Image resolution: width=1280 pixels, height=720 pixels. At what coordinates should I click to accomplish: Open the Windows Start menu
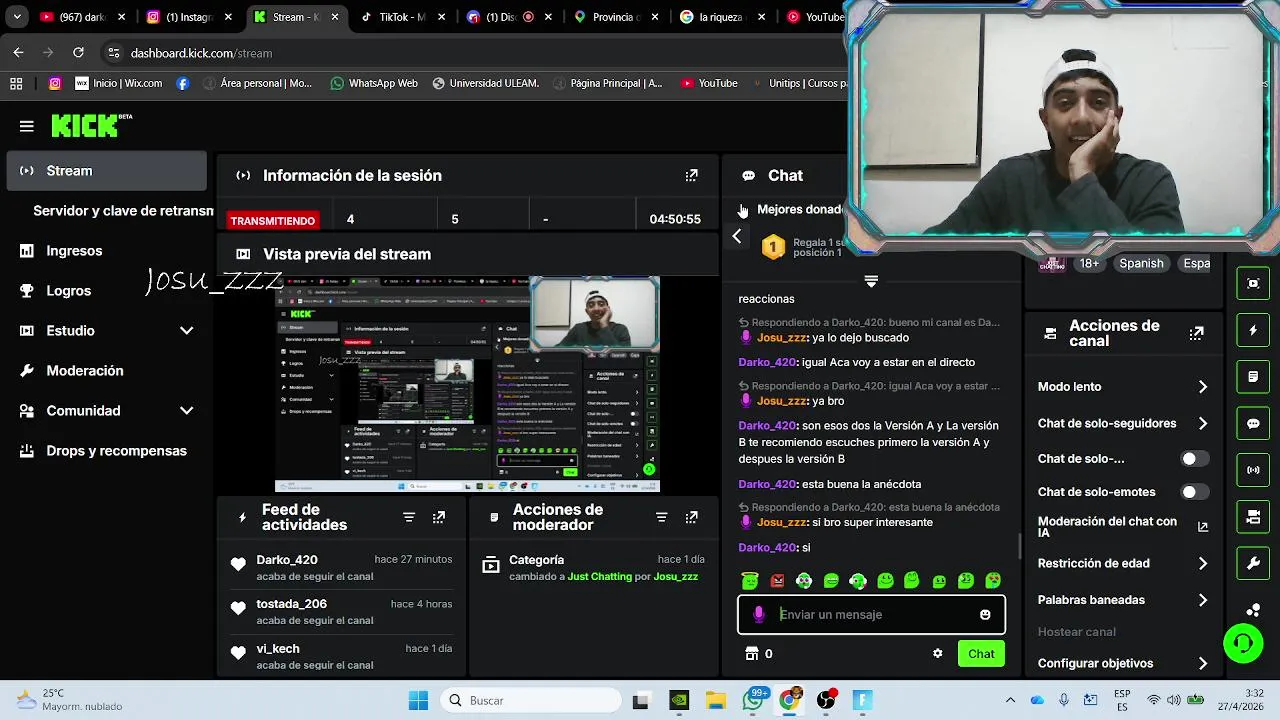pyautogui.click(x=418, y=700)
